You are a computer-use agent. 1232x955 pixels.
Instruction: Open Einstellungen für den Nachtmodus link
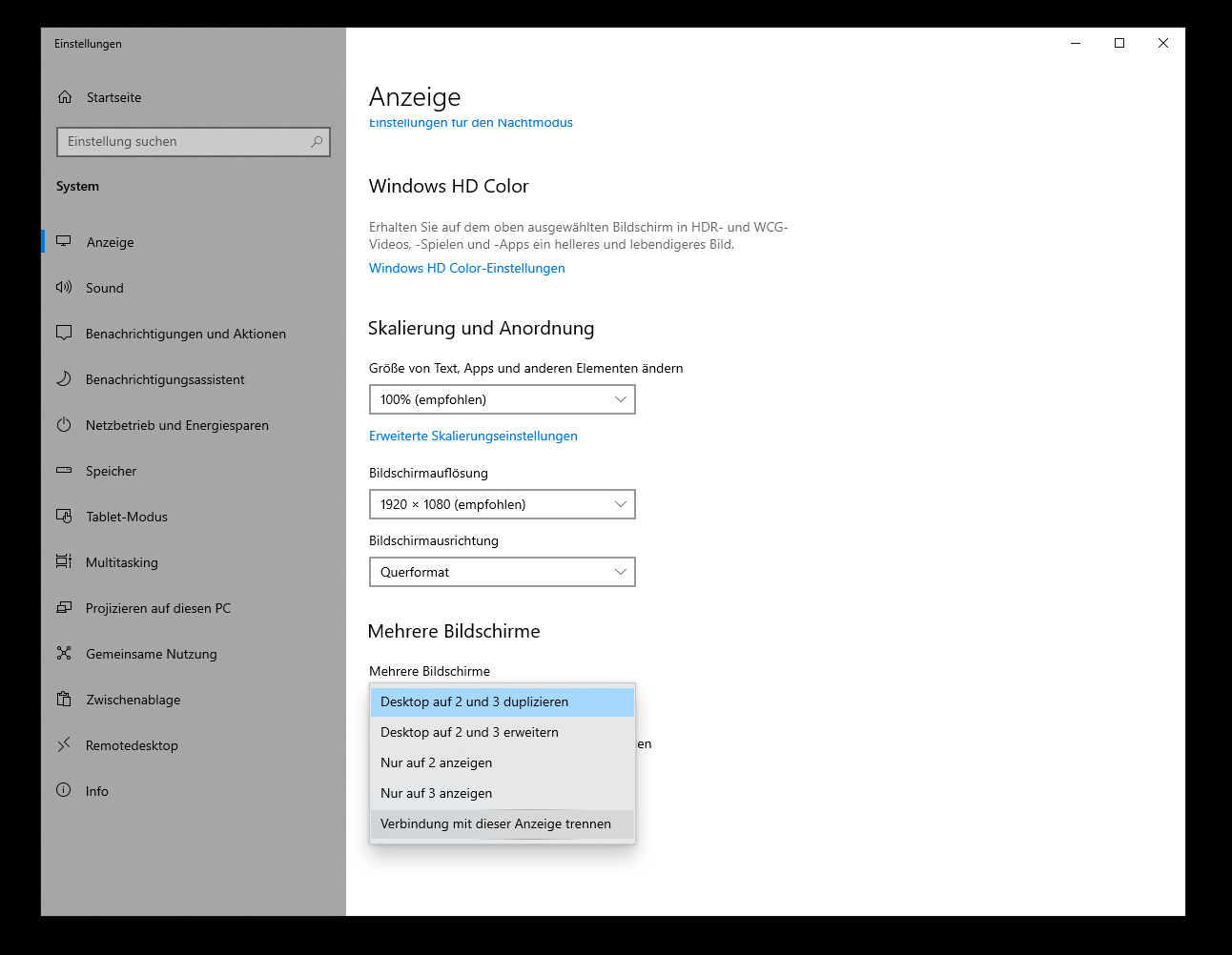471,123
